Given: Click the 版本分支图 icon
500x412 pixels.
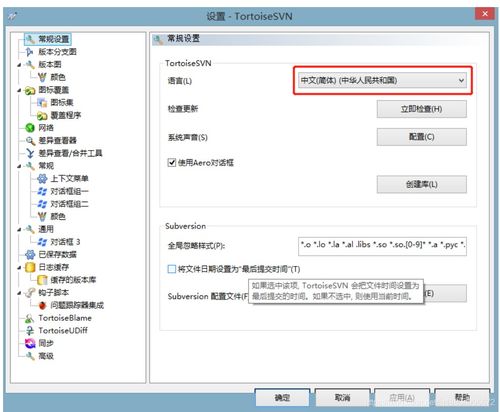Looking at the screenshot, I should [x=29, y=52].
